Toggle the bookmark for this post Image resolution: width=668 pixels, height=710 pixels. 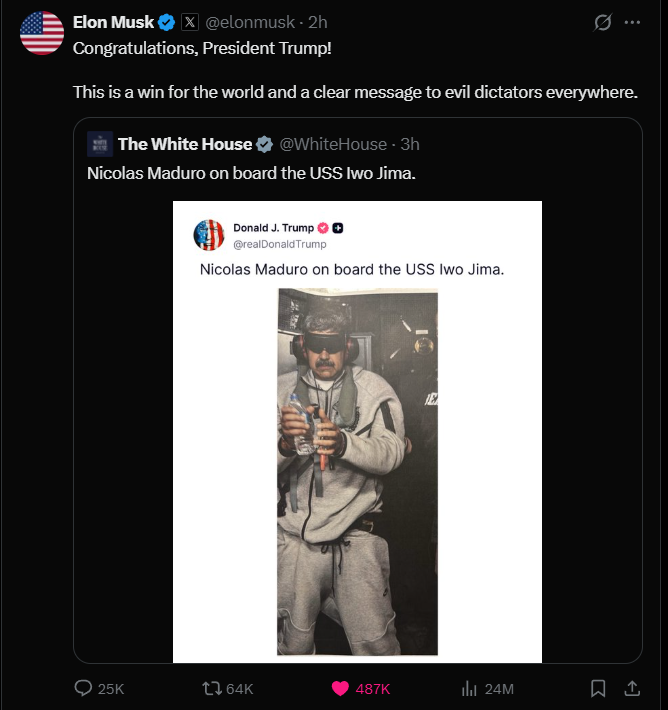tap(597, 688)
